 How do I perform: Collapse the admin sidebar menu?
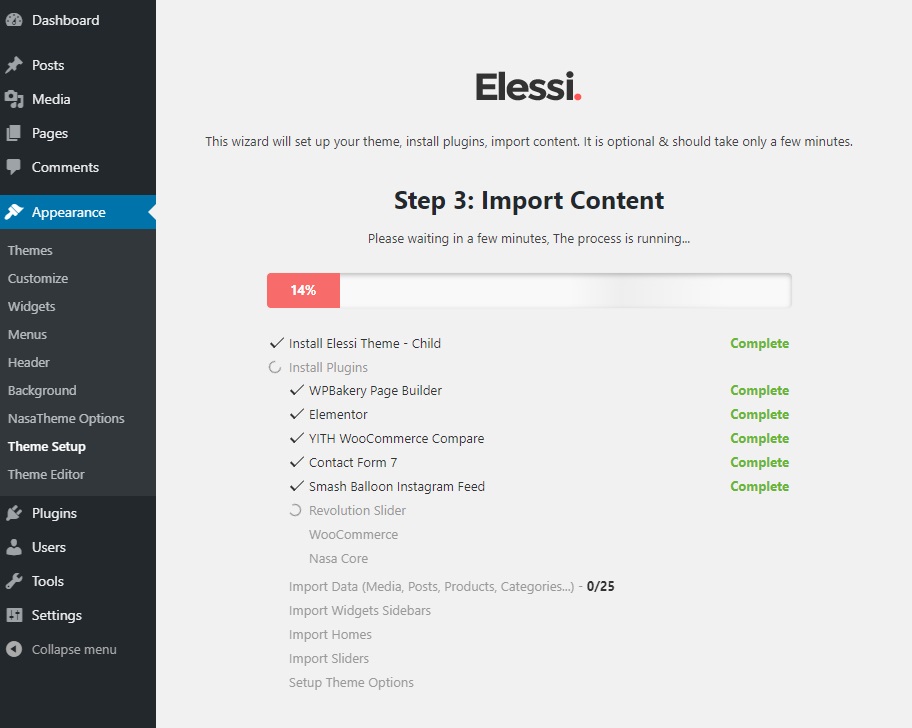[x=62, y=650]
